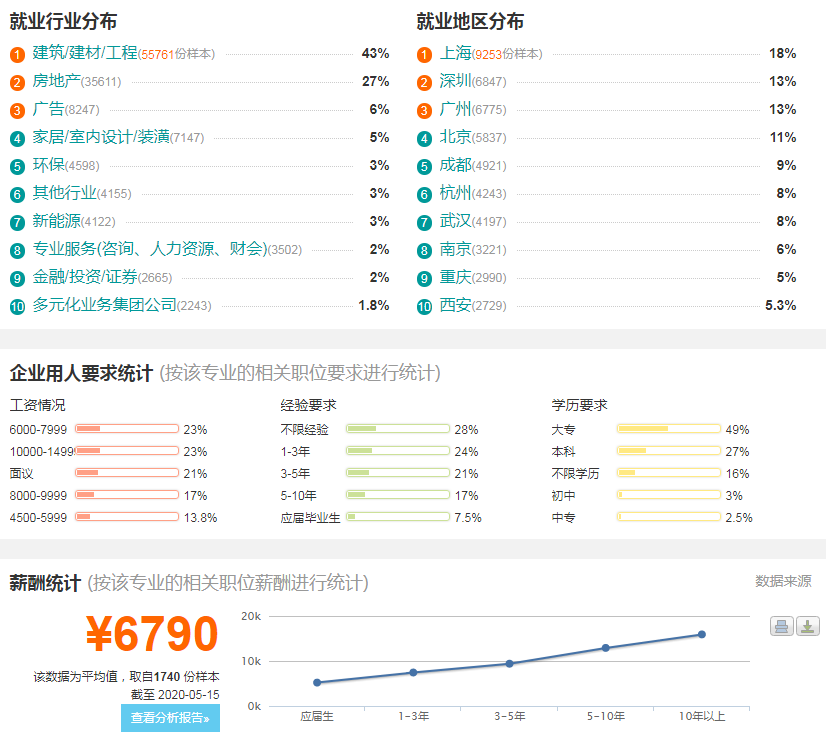
Task: Click the chart download icon
Action: [808, 626]
